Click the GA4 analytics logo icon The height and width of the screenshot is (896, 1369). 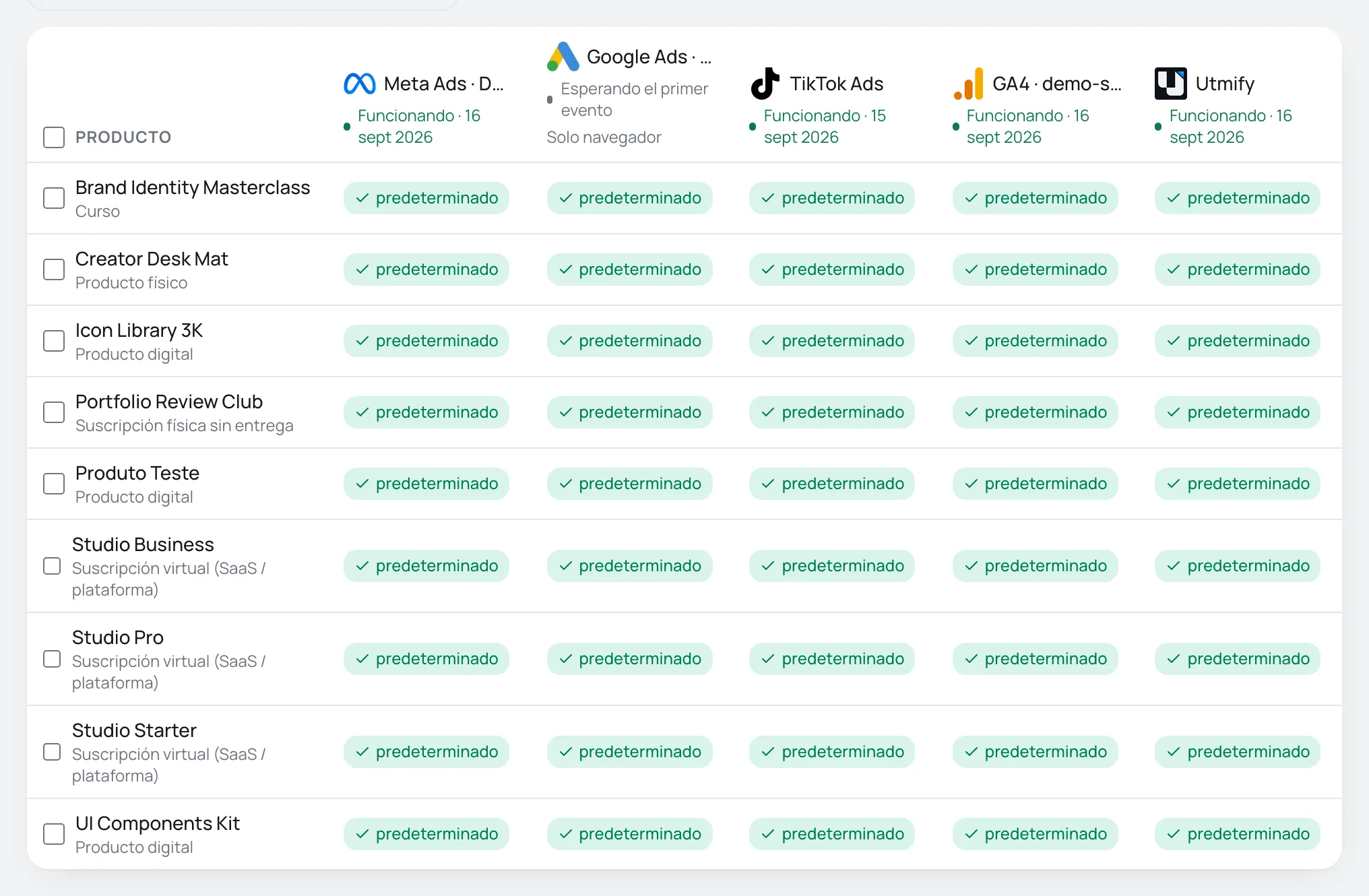[969, 84]
